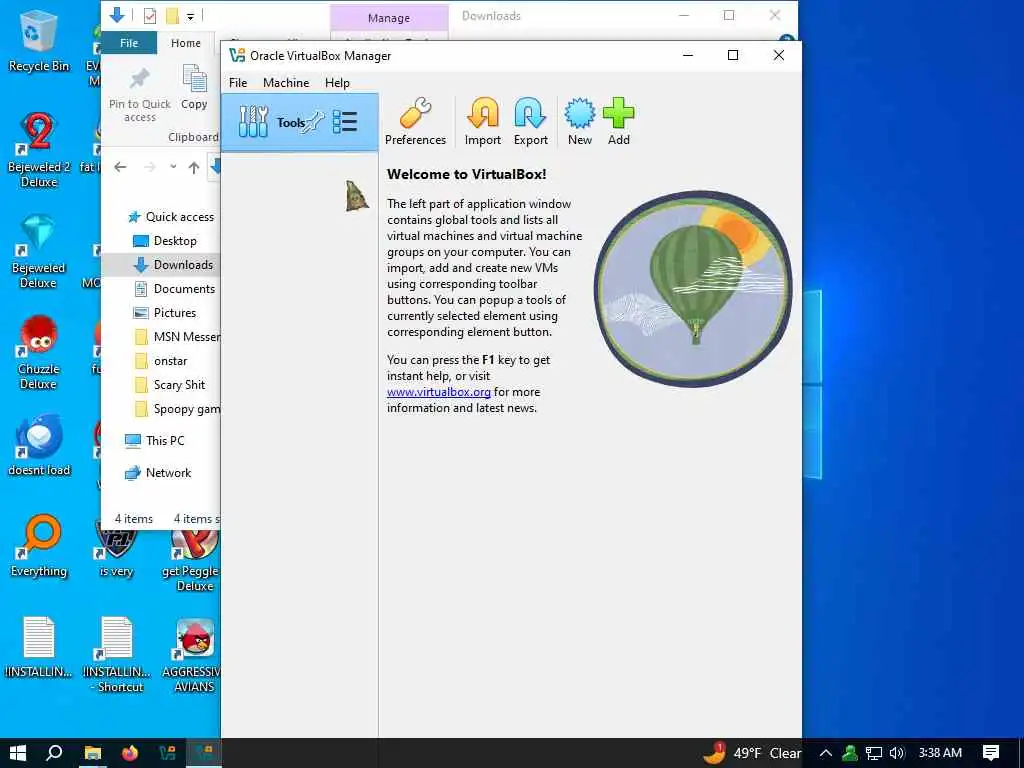1024x768 pixels.
Task: Select Chuzzle Deluxe desktop shortcut
Action: [39, 353]
